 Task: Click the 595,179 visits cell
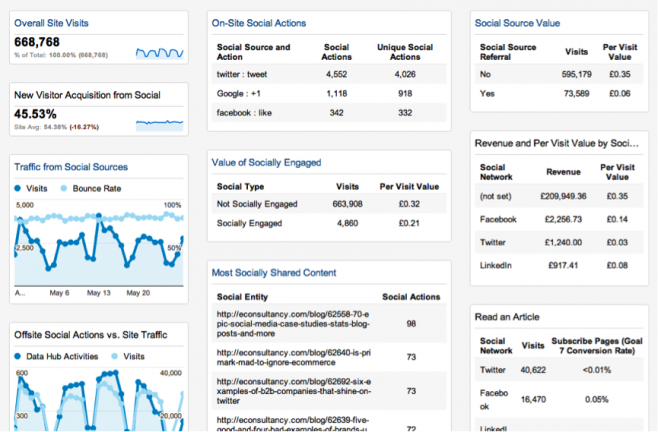(577, 74)
